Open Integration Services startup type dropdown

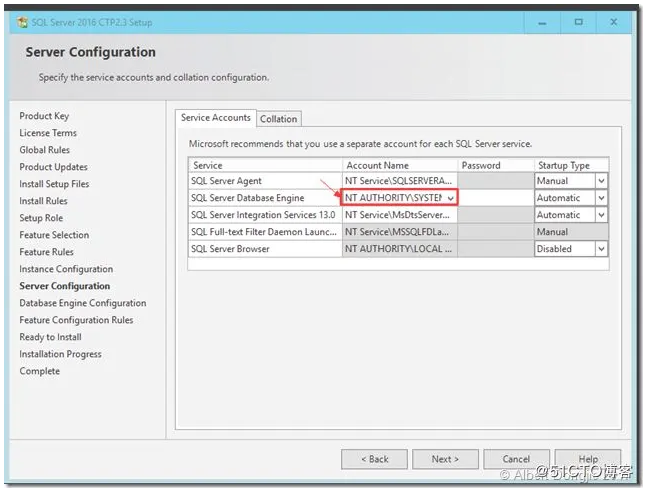601,215
